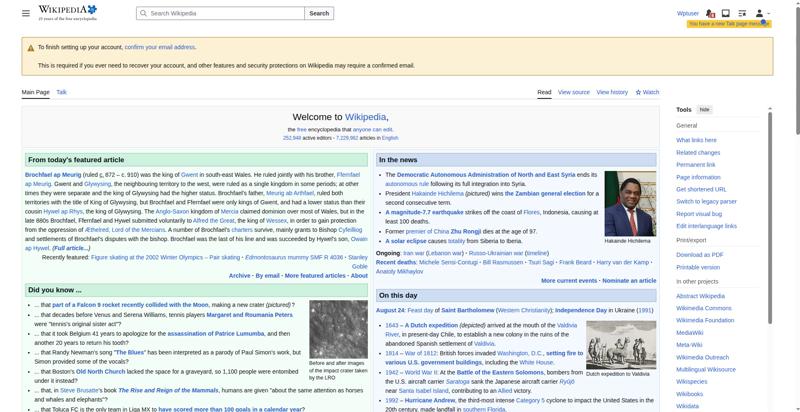
Task: Open Abstract Wikipedia project link
Action: click(700, 296)
